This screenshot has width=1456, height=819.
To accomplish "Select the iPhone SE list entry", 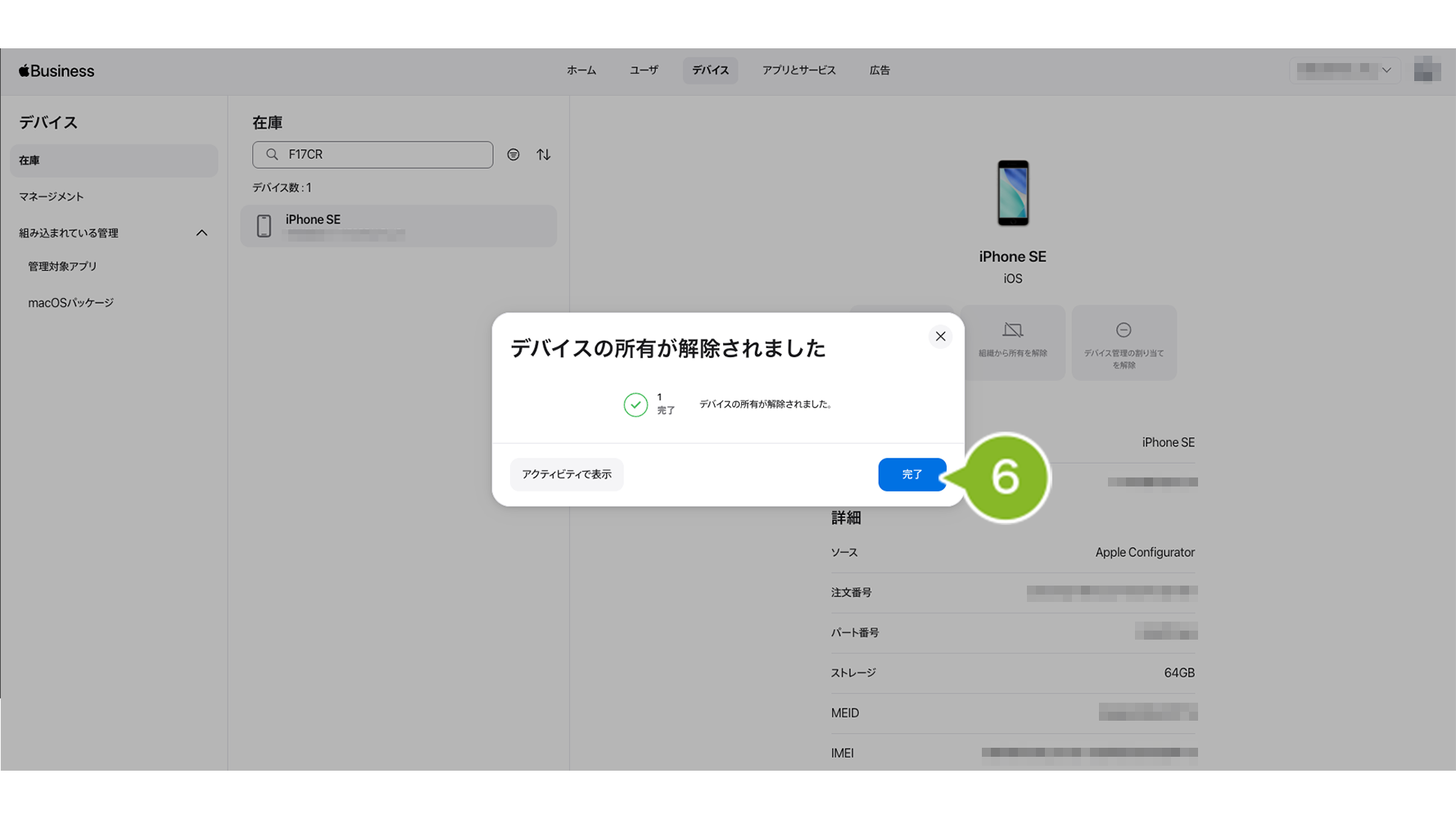I will [398, 226].
